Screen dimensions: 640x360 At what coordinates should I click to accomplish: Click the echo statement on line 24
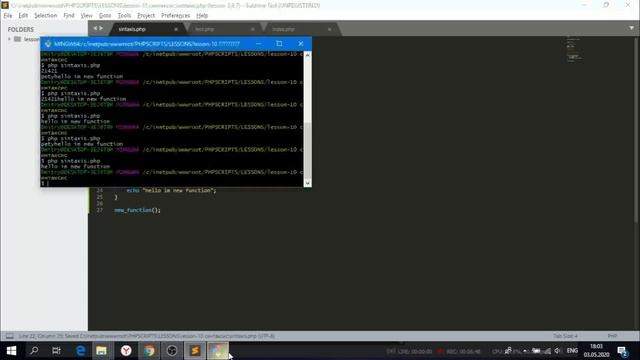171,191
